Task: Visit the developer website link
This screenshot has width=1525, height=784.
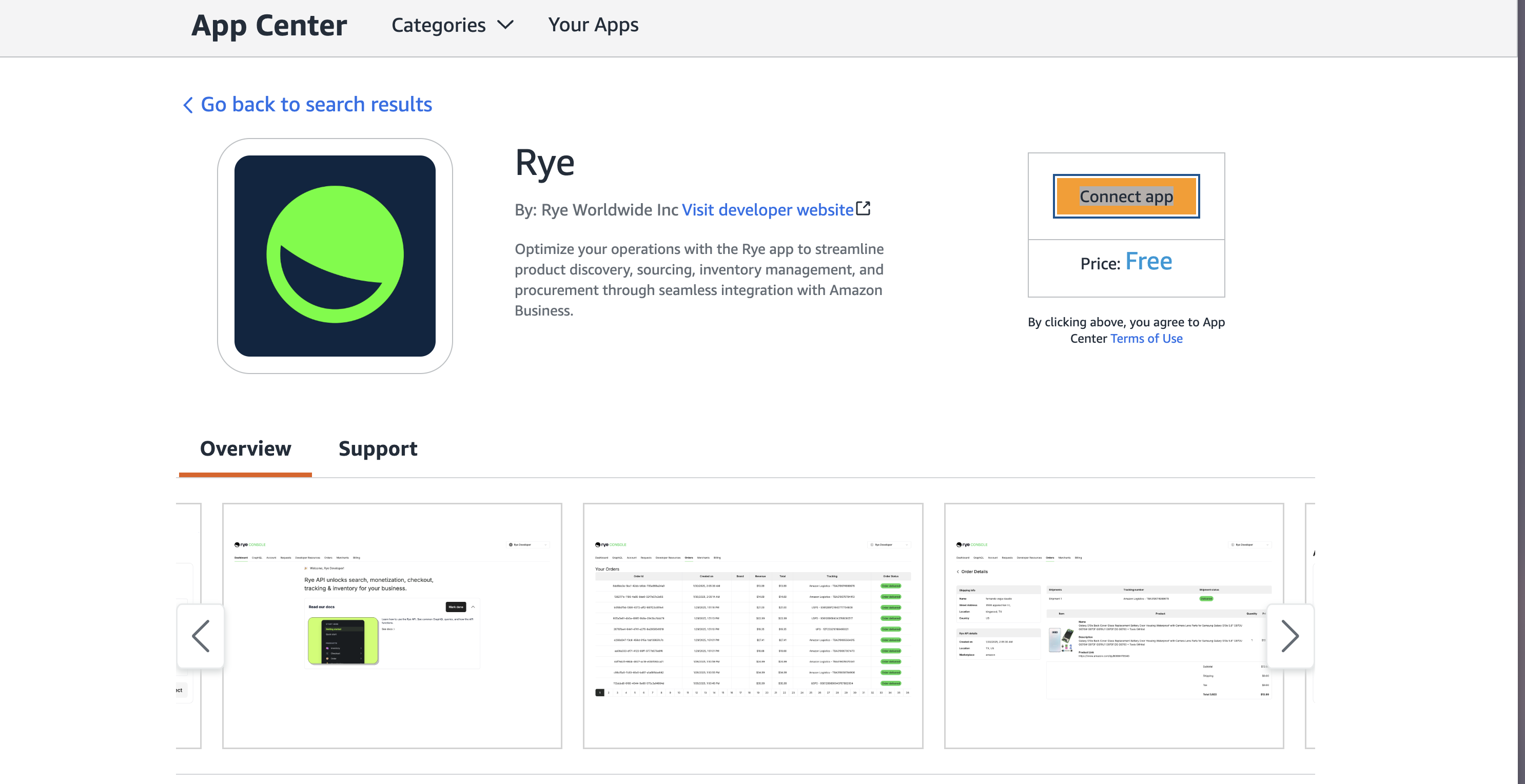Action: (767, 209)
